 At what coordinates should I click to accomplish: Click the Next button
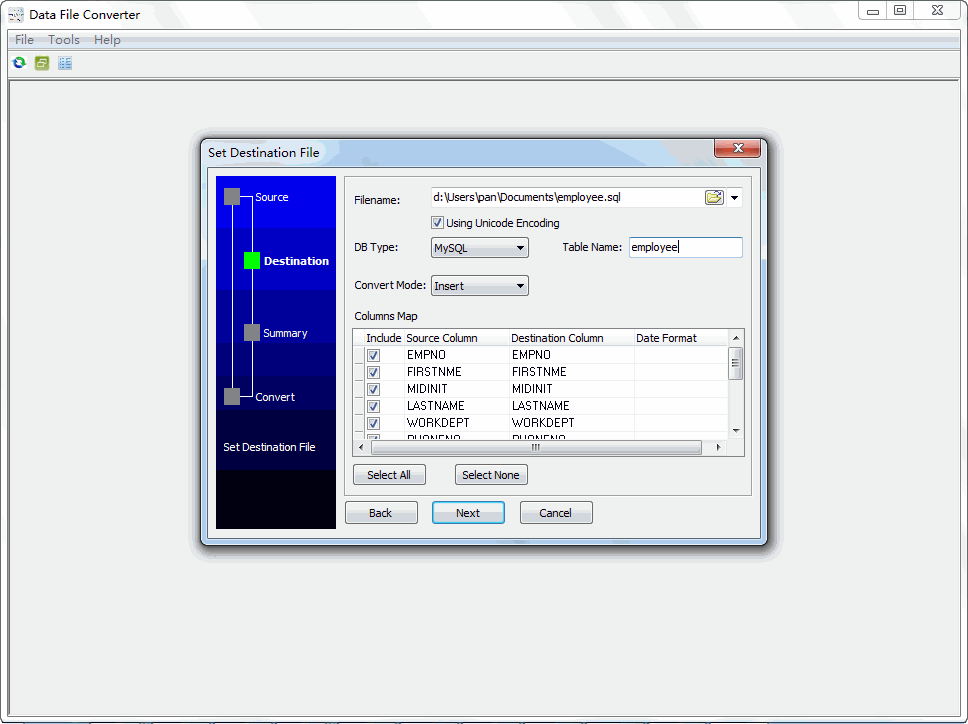[x=468, y=513]
